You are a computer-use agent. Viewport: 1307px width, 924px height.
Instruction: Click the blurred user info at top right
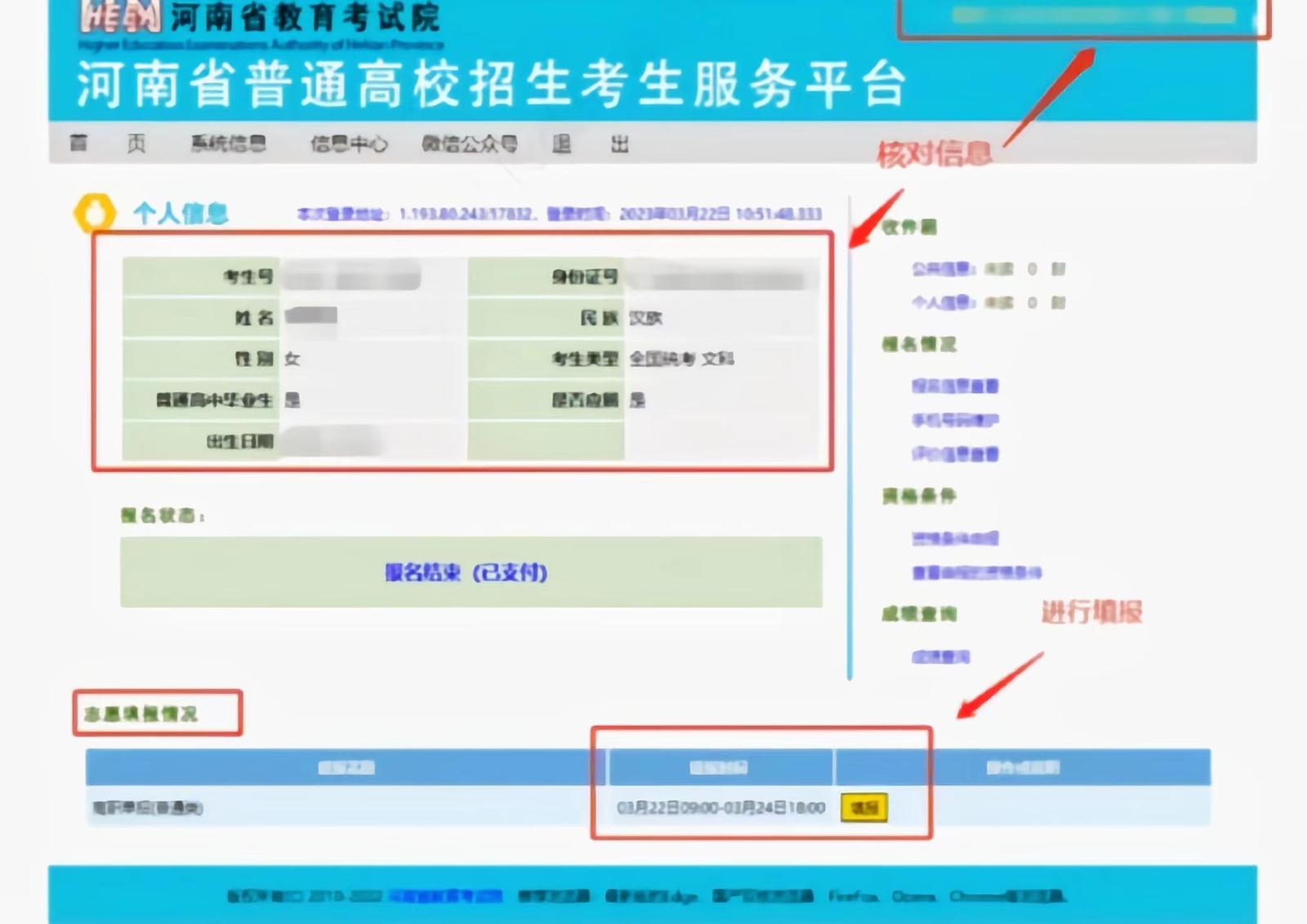[1093, 16]
